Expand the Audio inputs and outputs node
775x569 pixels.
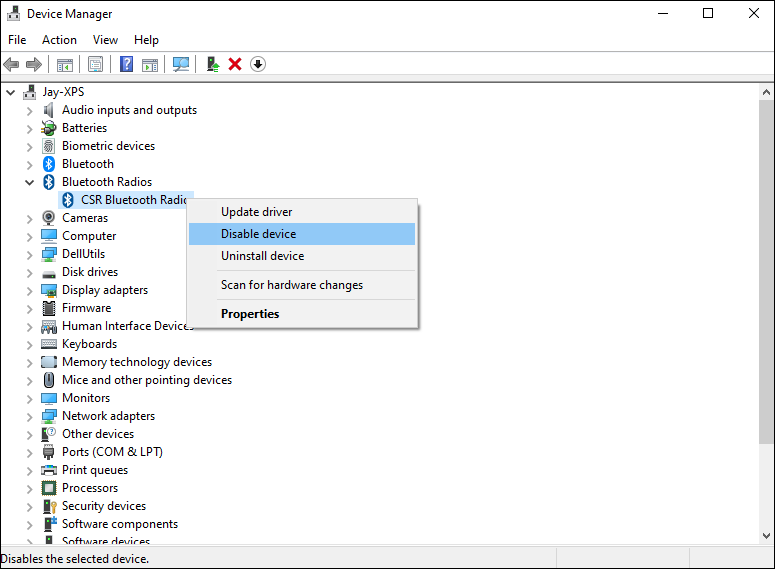(x=29, y=110)
